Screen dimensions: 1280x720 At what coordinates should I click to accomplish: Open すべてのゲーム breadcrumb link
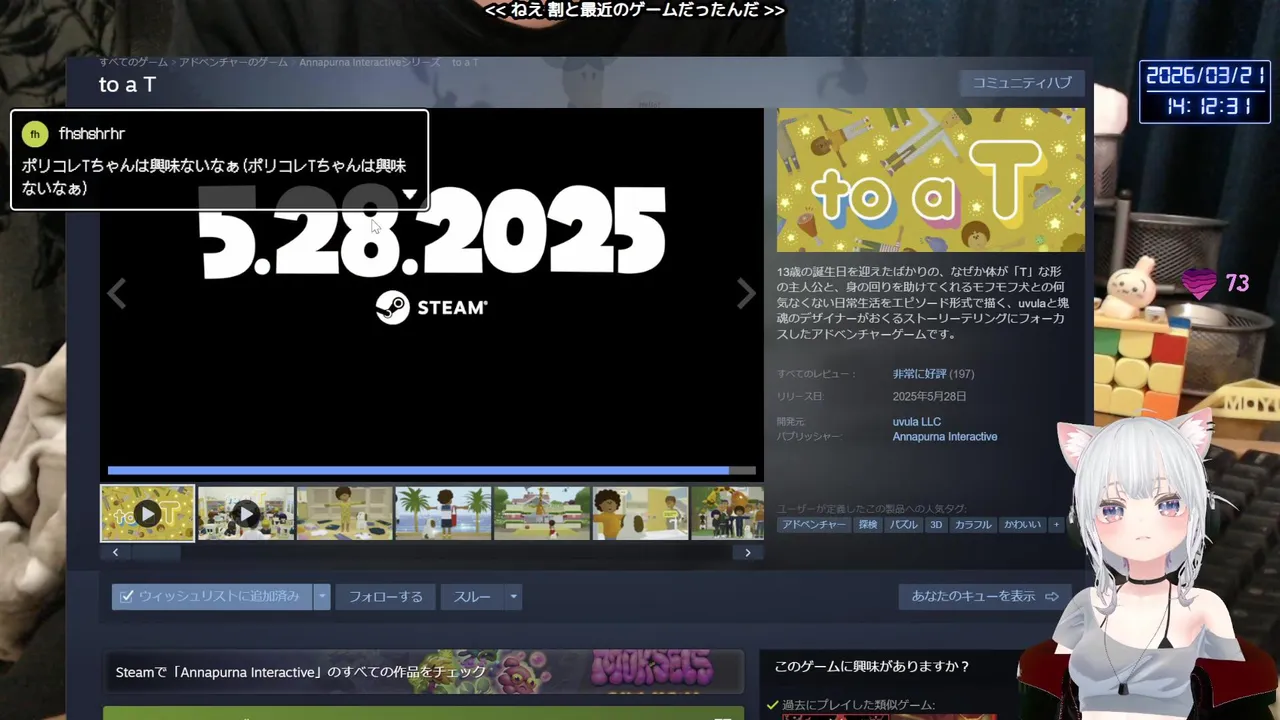[133, 62]
